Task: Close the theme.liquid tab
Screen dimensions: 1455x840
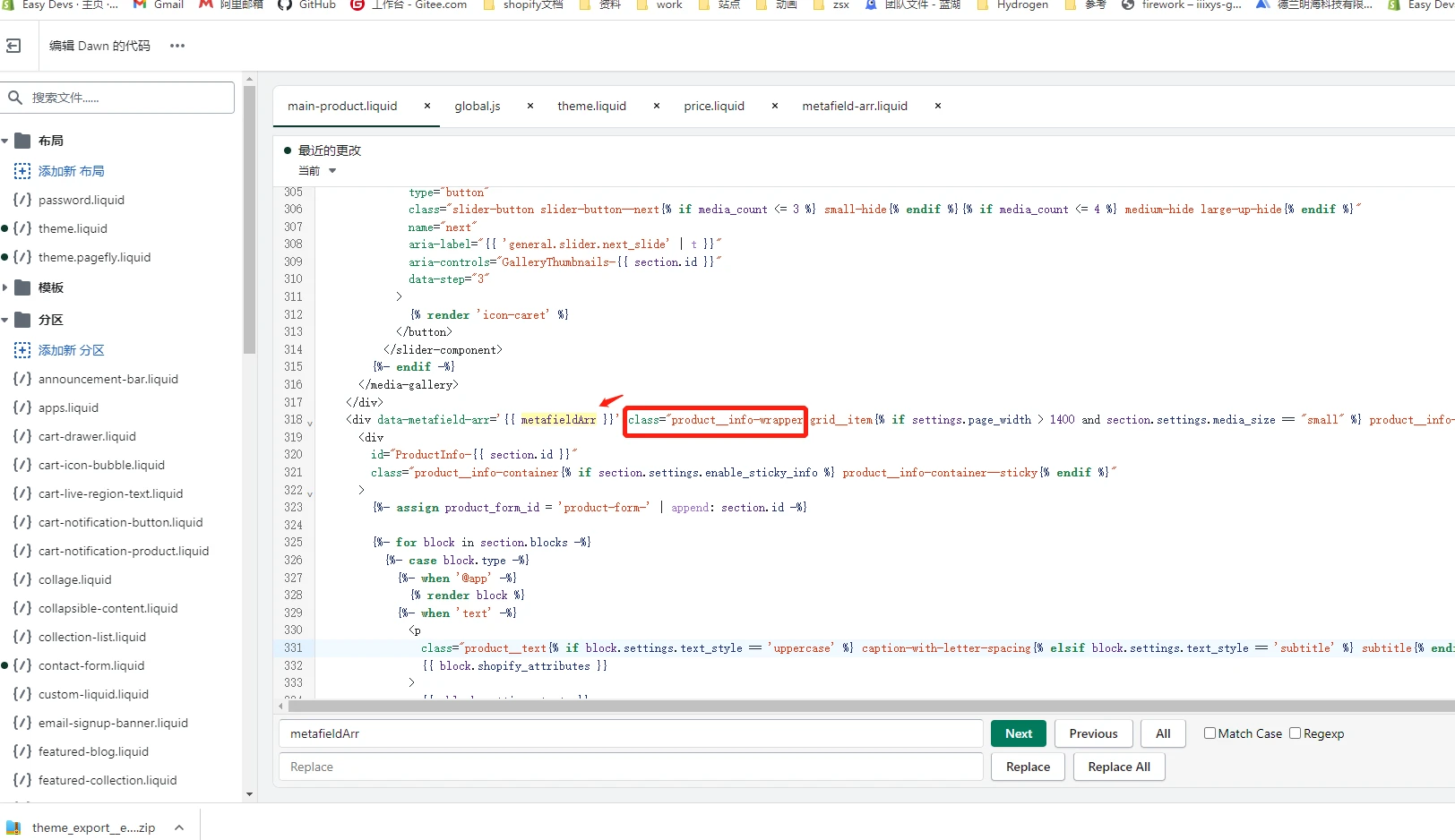Action: coord(657,106)
